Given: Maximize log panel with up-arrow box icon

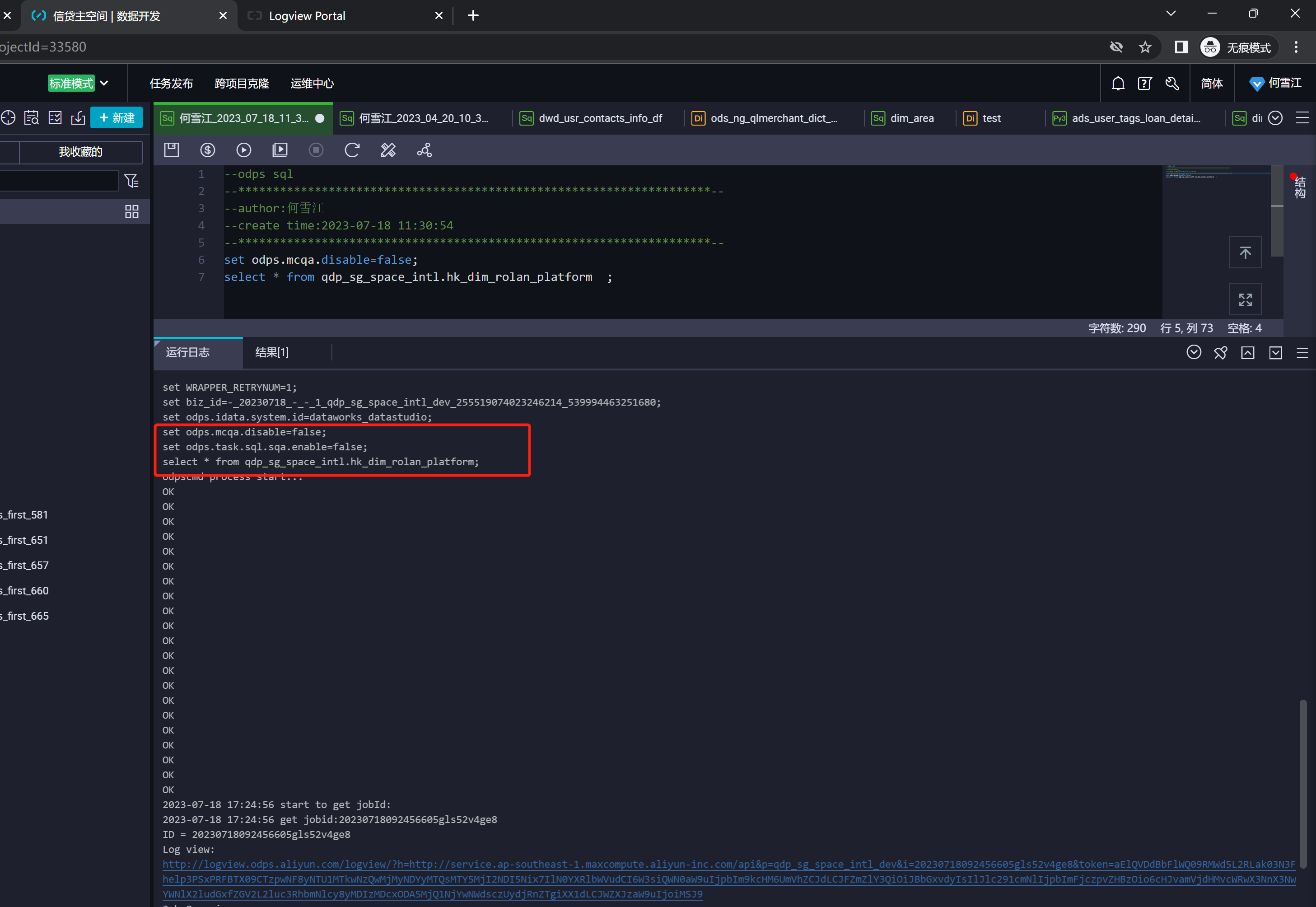Looking at the screenshot, I should pyautogui.click(x=1248, y=353).
